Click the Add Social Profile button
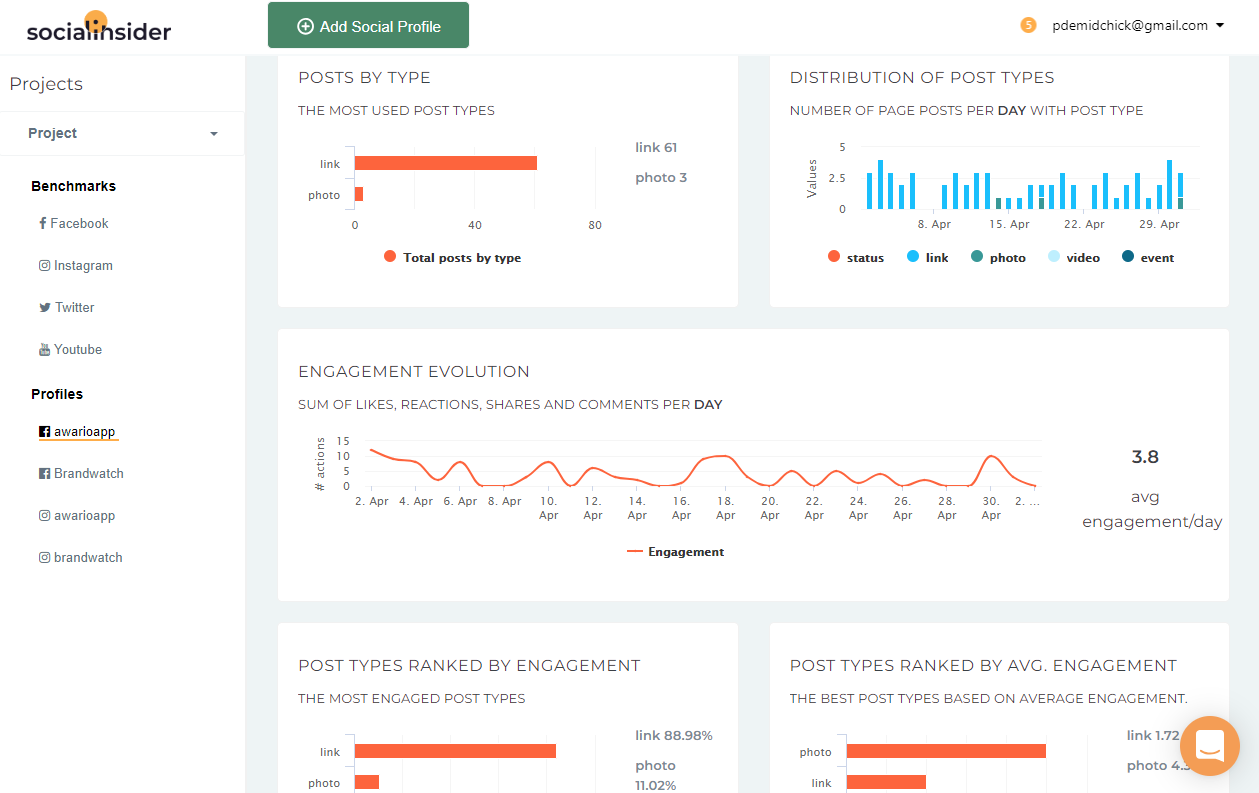The width and height of the screenshot is (1259, 793). click(368, 26)
